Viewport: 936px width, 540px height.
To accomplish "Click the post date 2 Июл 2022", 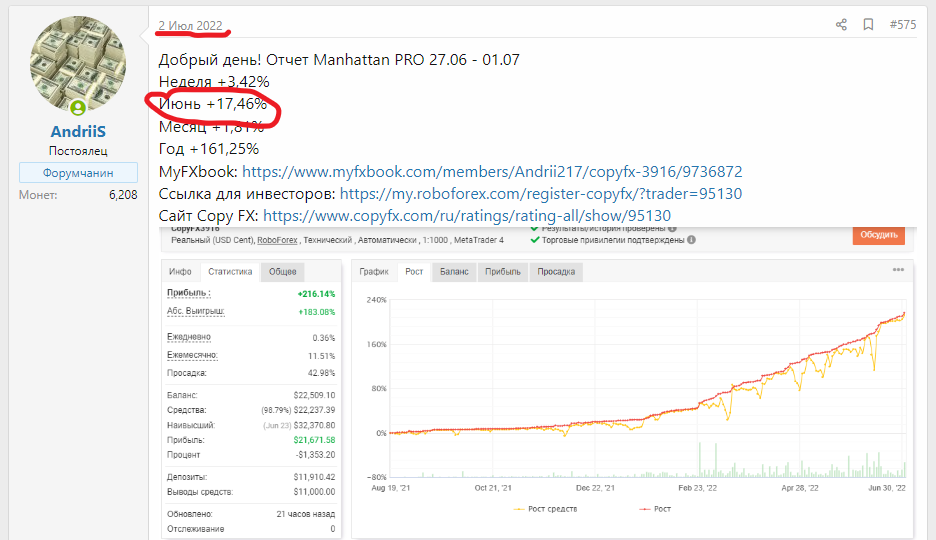I will [x=190, y=26].
